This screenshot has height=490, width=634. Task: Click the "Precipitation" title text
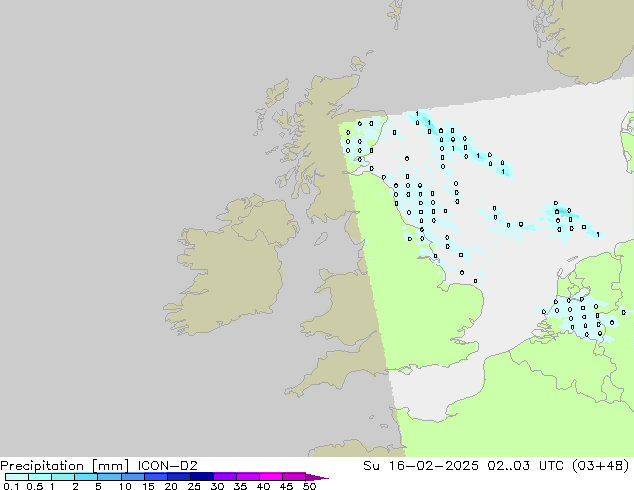tap(42, 466)
